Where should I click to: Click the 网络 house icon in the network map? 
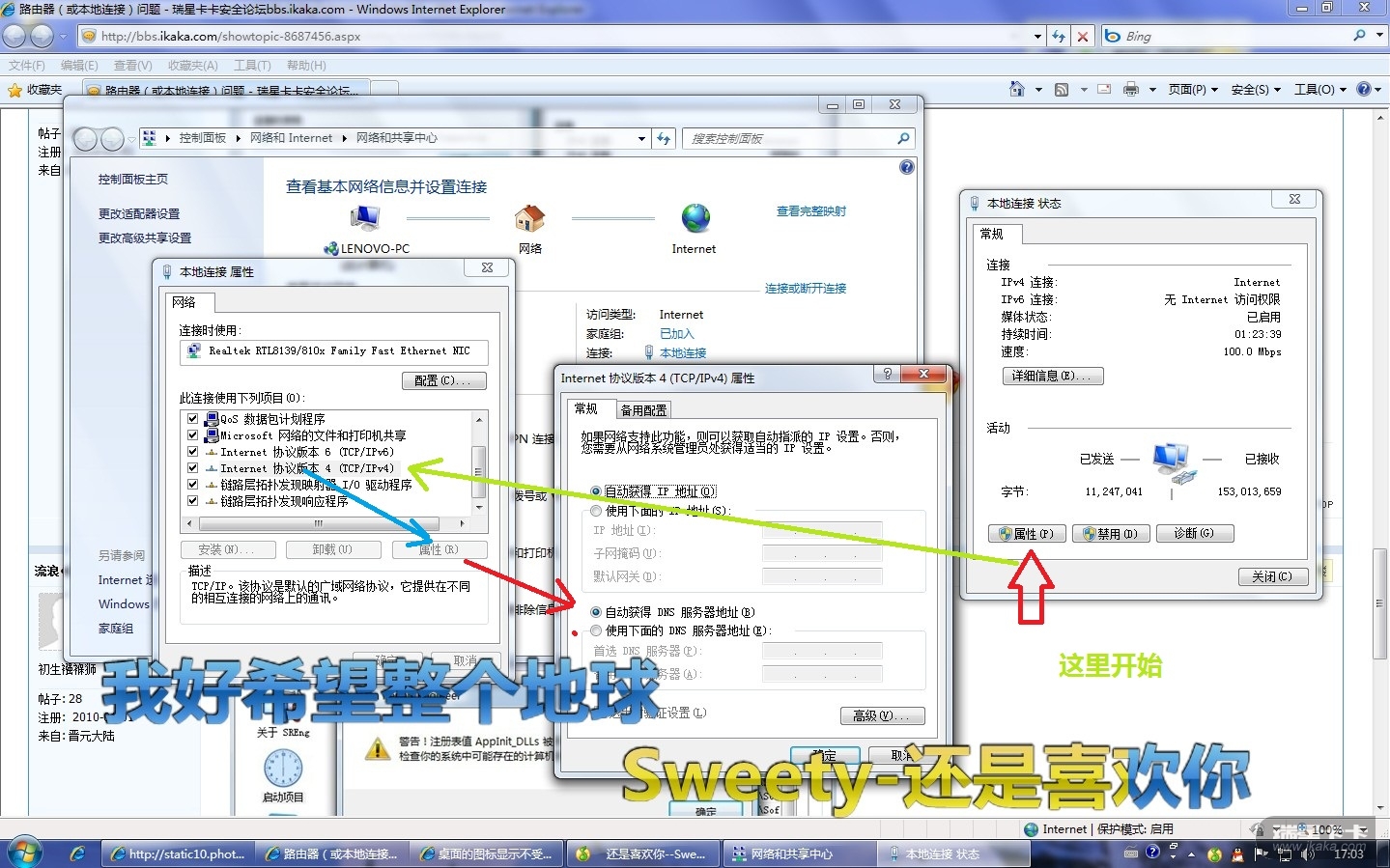(529, 218)
